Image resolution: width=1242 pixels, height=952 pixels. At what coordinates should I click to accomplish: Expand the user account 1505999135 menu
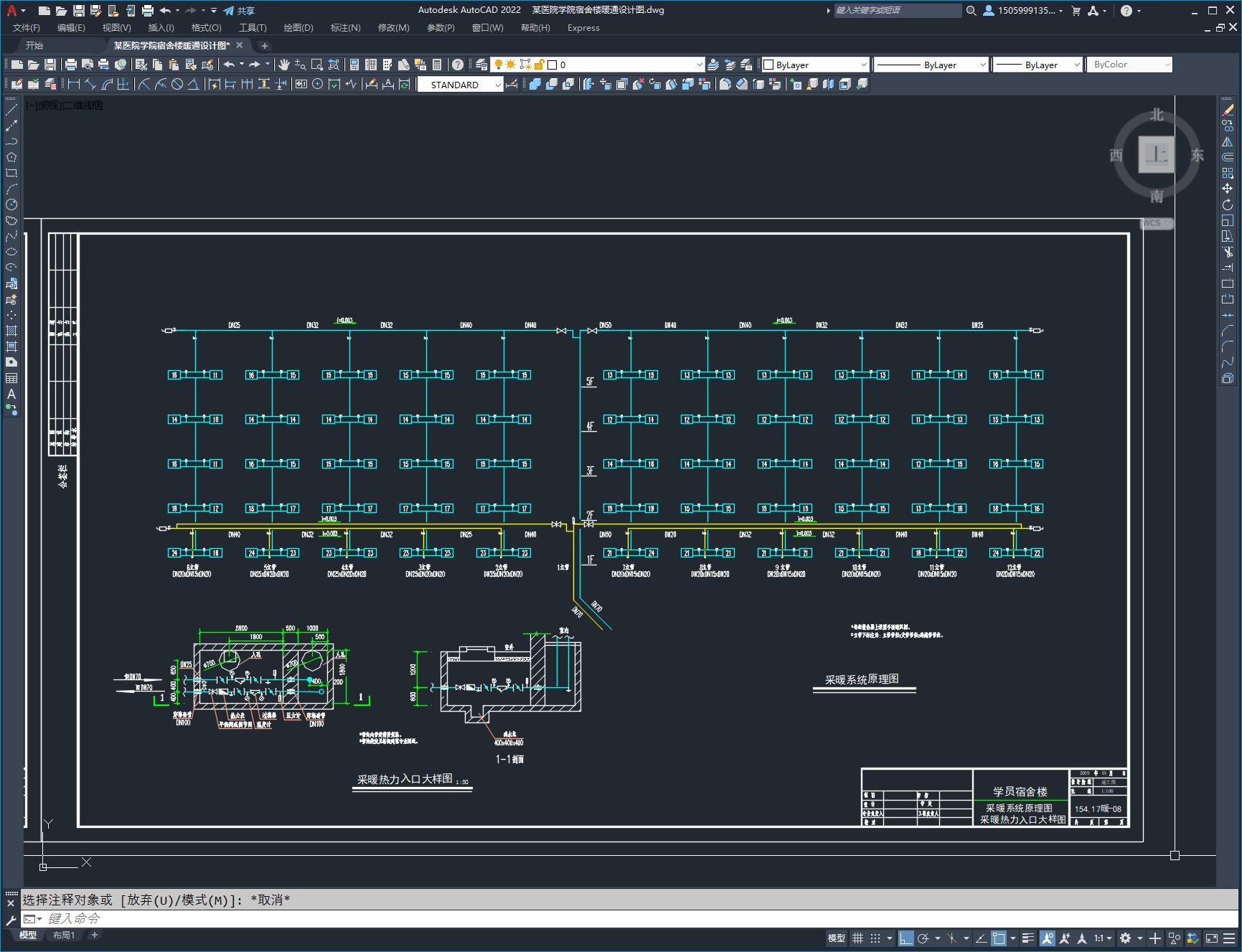pyautogui.click(x=1023, y=11)
